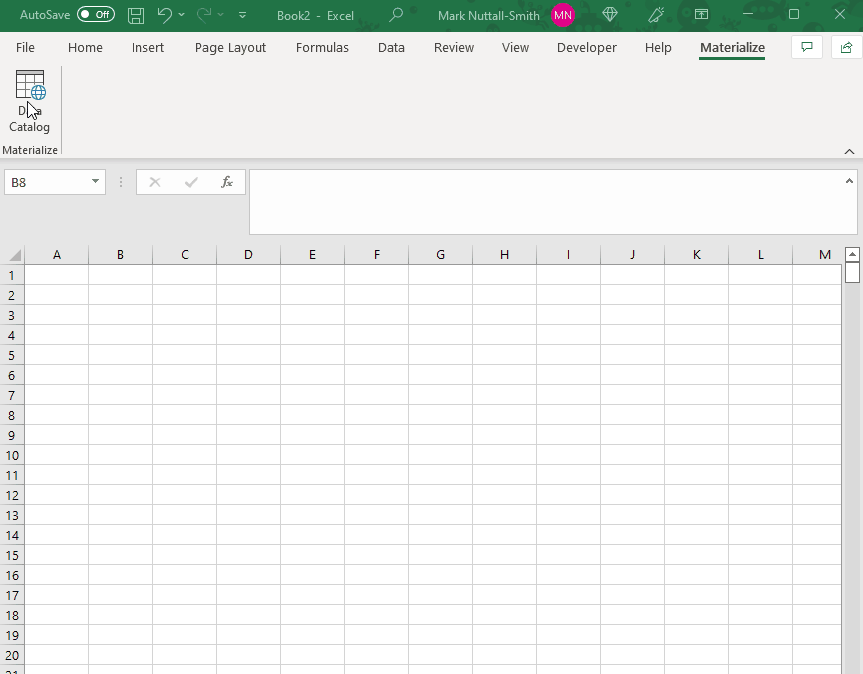Open the Data Catalog tool
This screenshot has width=863, height=674.
pyautogui.click(x=30, y=101)
